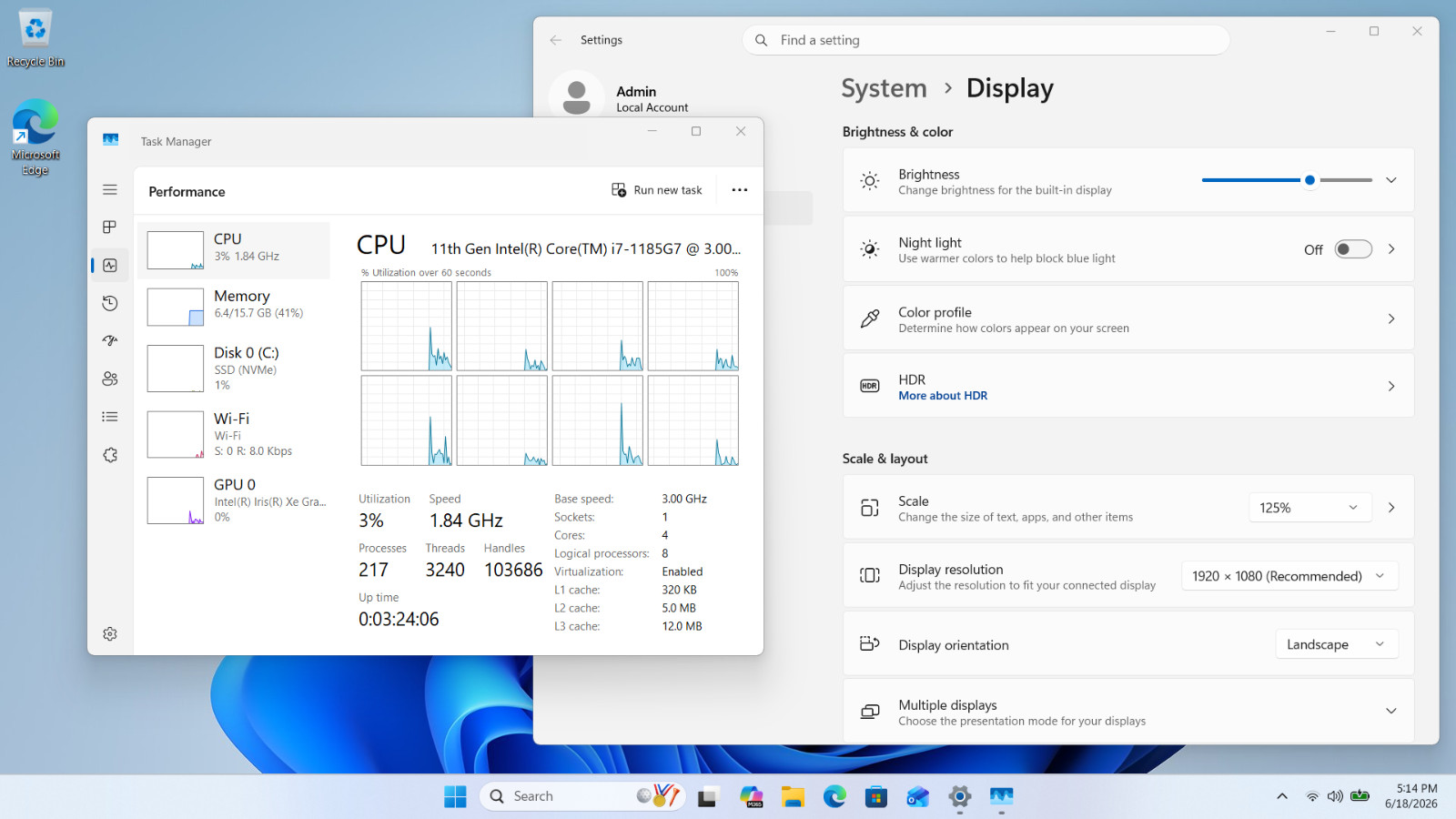
Task: Open Processes page in Task Manager sidebar
Action: point(110,227)
